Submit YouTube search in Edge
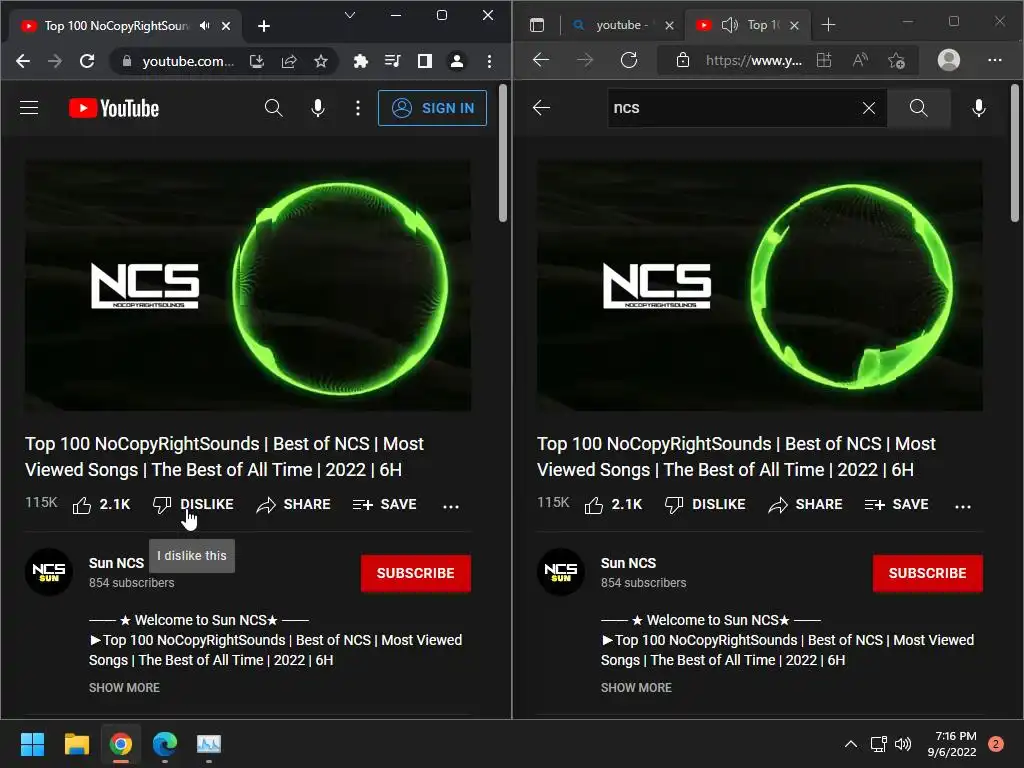1024x768 pixels. point(918,108)
